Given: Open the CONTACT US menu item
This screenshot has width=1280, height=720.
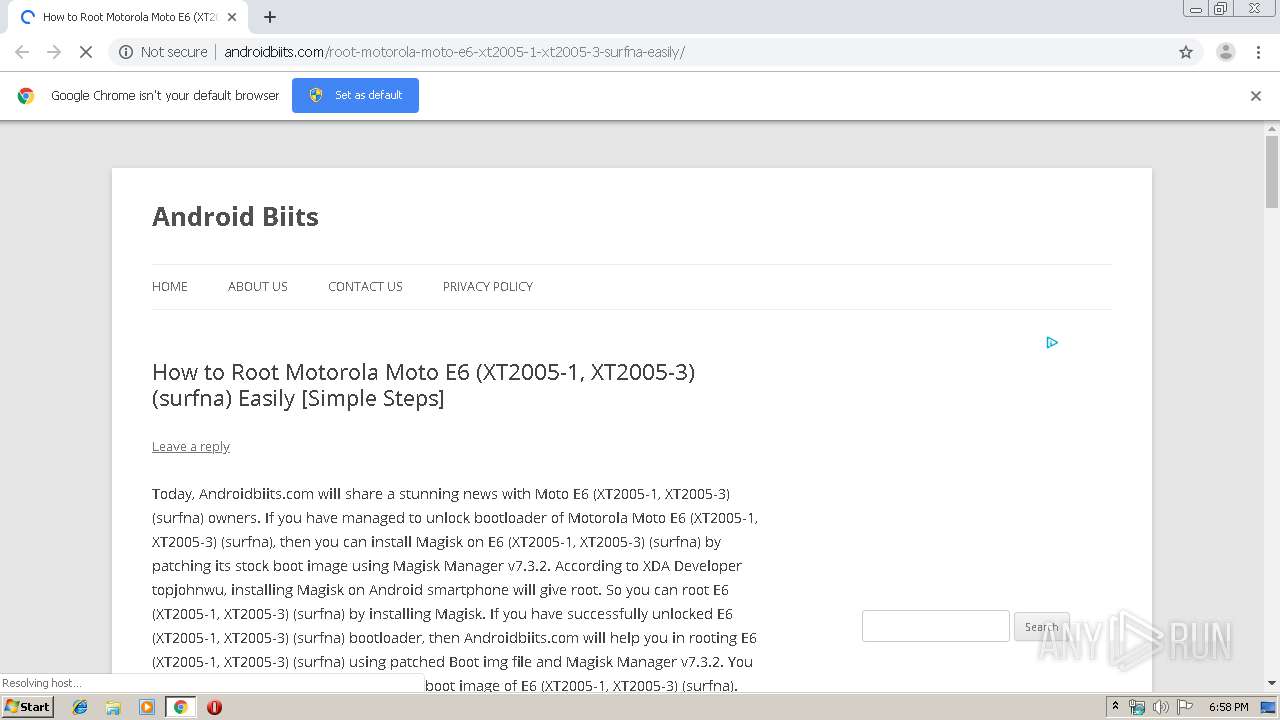Looking at the screenshot, I should 365,286.
